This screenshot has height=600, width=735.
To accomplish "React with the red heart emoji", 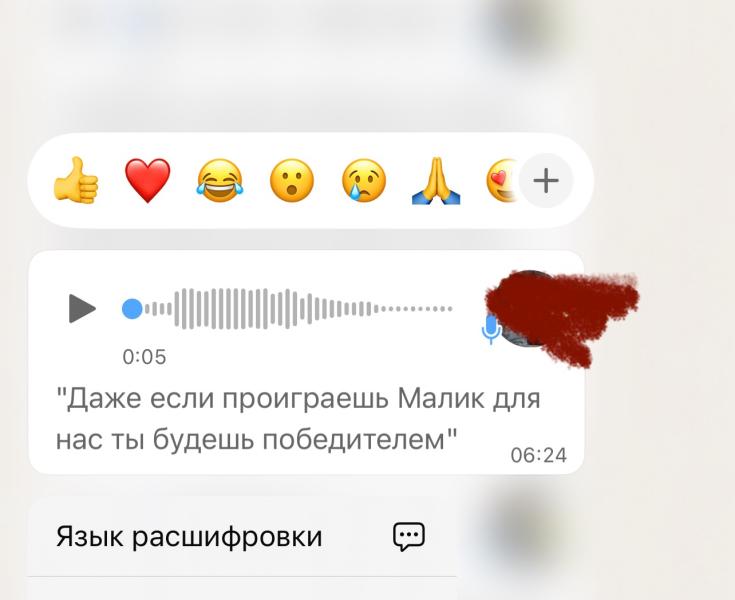I will [x=148, y=180].
